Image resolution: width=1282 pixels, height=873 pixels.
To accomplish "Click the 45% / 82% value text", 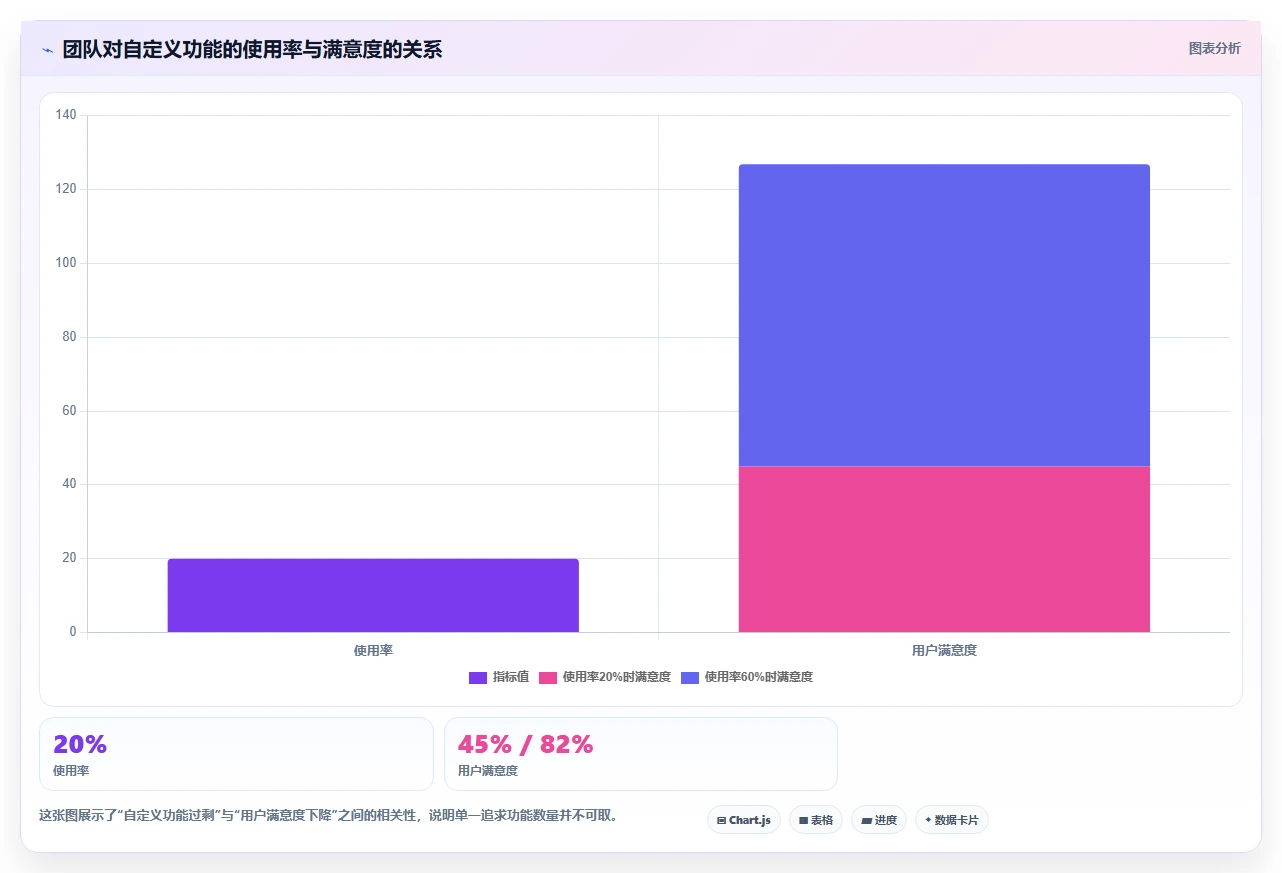I will pos(525,744).
